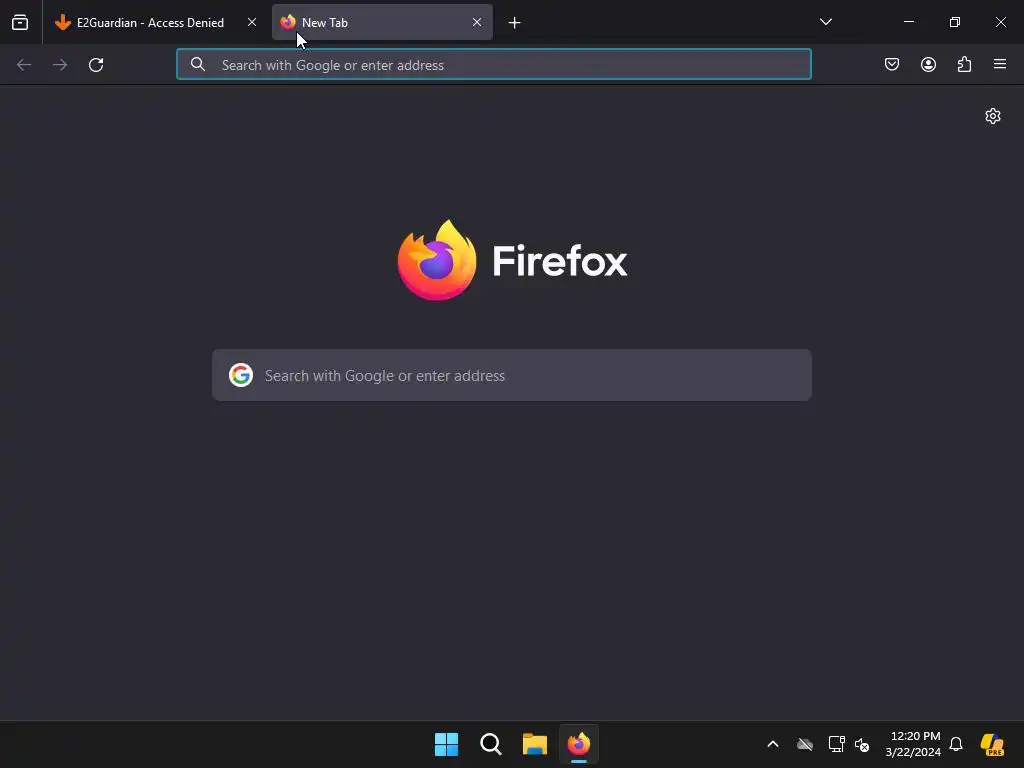
Task: Close the New Tab tab
Action: (x=477, y=22)
